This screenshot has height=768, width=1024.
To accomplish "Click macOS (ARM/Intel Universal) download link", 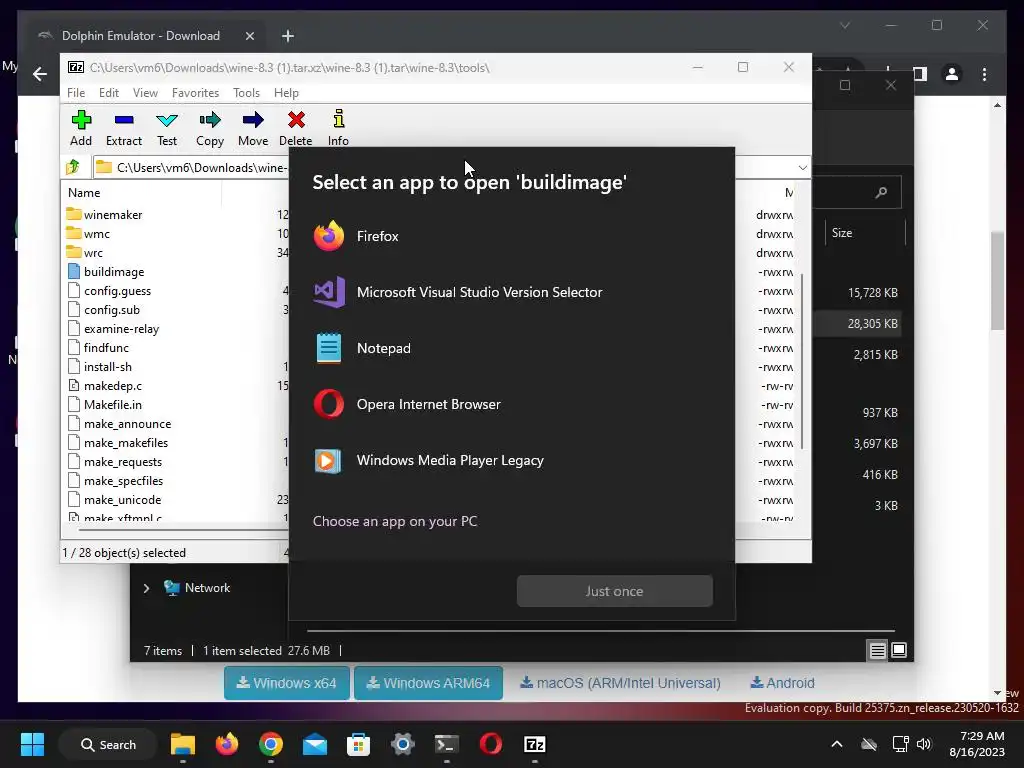I will (620, 683).
